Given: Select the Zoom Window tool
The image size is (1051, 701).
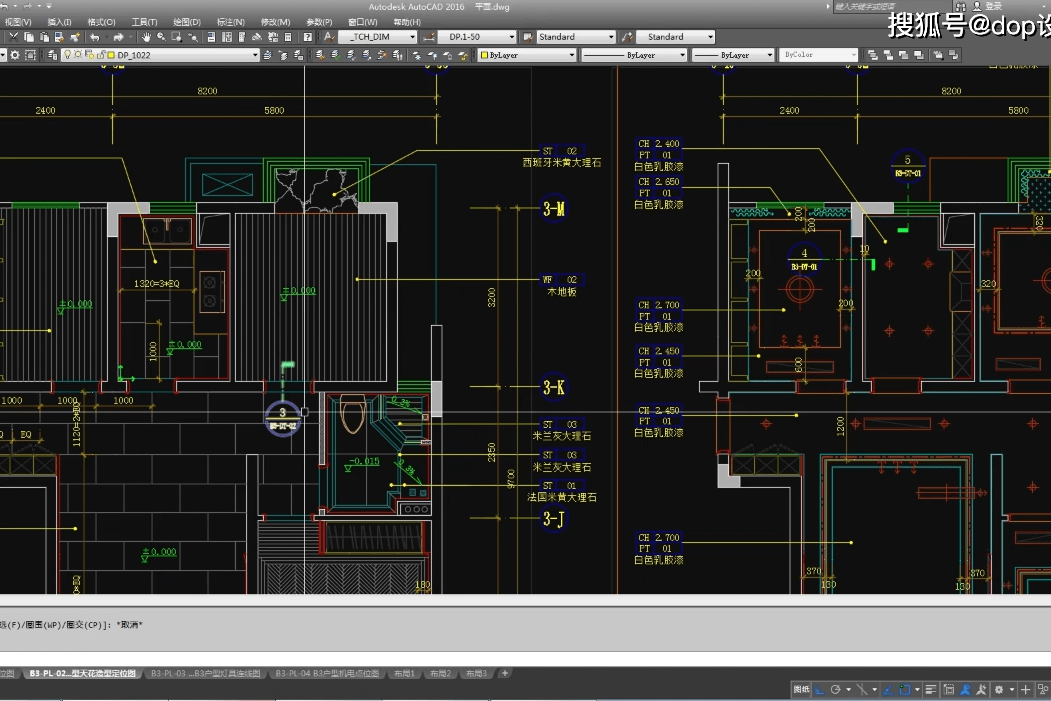Looking at the screenshot, I should pos(177,38).
